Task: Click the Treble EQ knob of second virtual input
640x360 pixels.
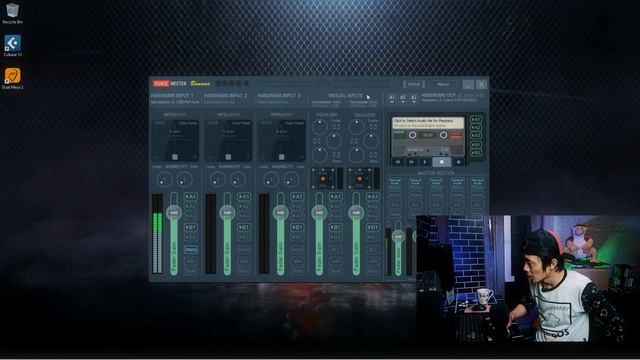Action: pyautogui.click(x=356, y=127)
